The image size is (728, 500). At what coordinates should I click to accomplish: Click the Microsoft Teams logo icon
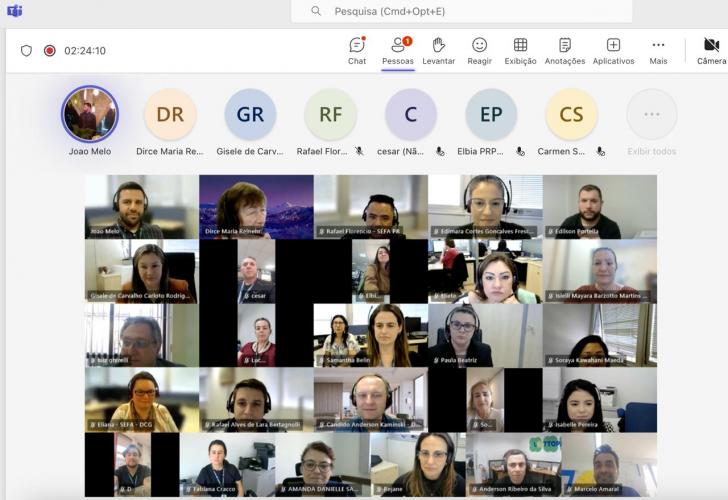click(x=14, y=11)
